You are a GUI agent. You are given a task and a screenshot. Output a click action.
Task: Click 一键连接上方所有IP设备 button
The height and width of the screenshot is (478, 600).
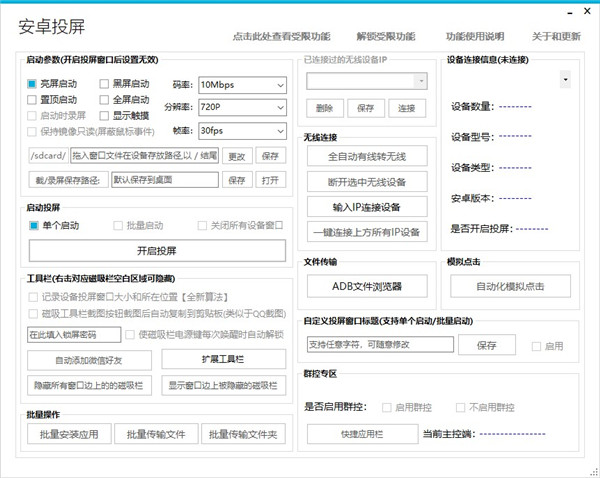click(x=367, y=232)
